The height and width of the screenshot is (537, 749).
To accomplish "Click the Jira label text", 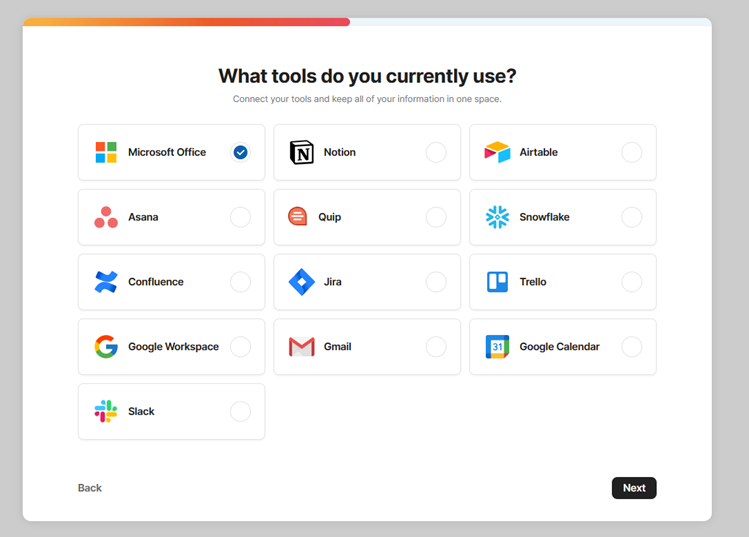I will pyautogui.click(x=332, y=282).
